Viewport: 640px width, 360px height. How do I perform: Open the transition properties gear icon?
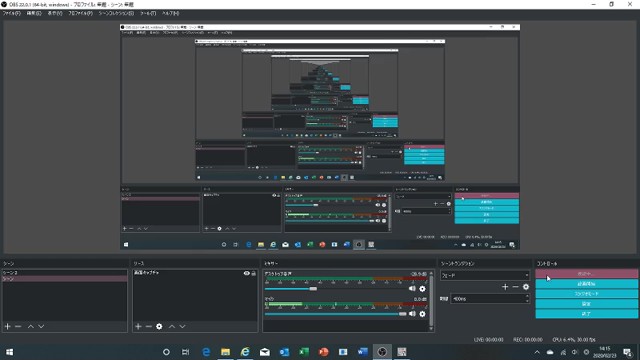[x=526, y=287]
